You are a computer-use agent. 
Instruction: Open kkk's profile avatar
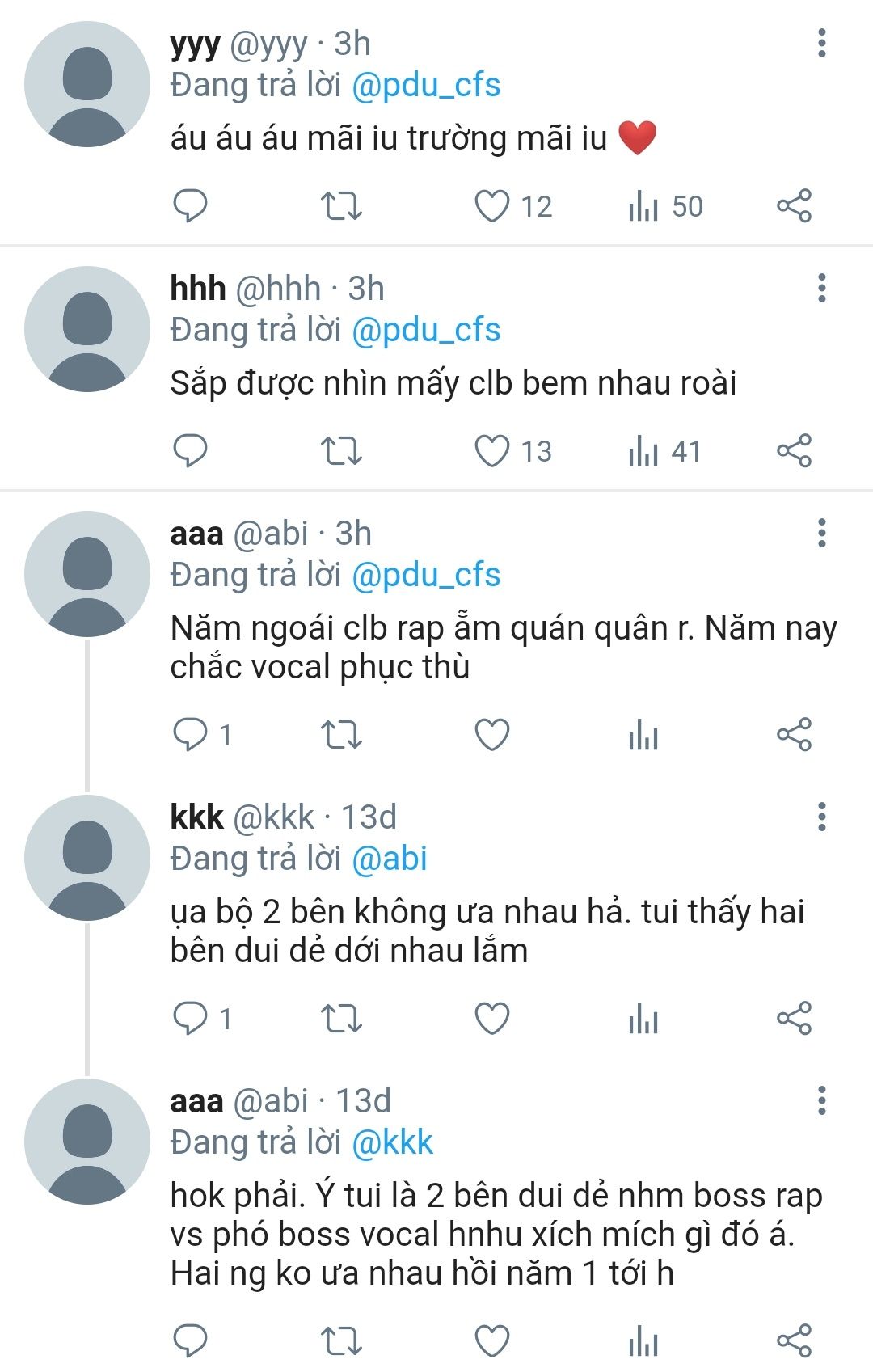pos(87,858)
